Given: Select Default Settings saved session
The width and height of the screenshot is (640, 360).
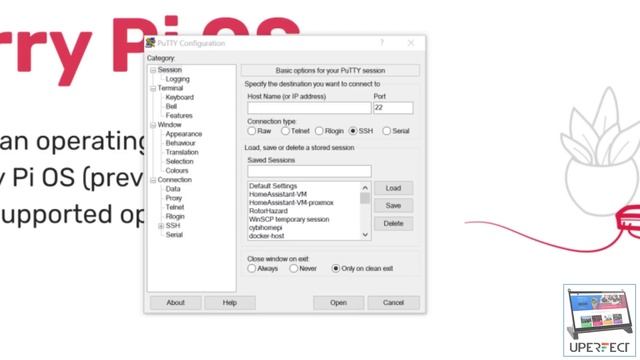Looking at the screenshot, I should [273, 186].
